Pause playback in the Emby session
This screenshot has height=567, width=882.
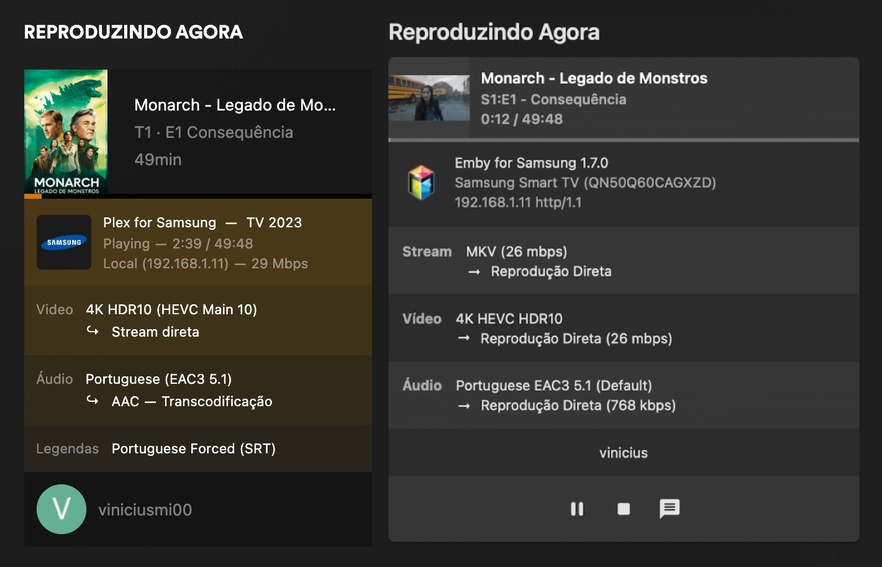click(577, 509)
